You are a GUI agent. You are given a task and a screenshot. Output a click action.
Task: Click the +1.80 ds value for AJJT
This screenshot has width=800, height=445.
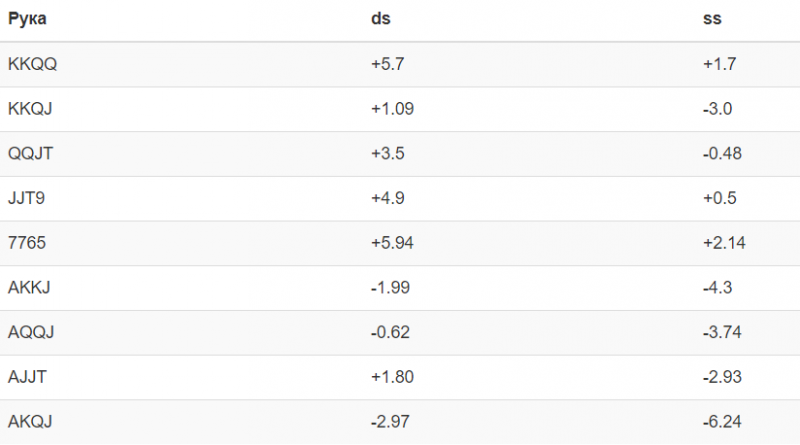click(x=392, y=377)
